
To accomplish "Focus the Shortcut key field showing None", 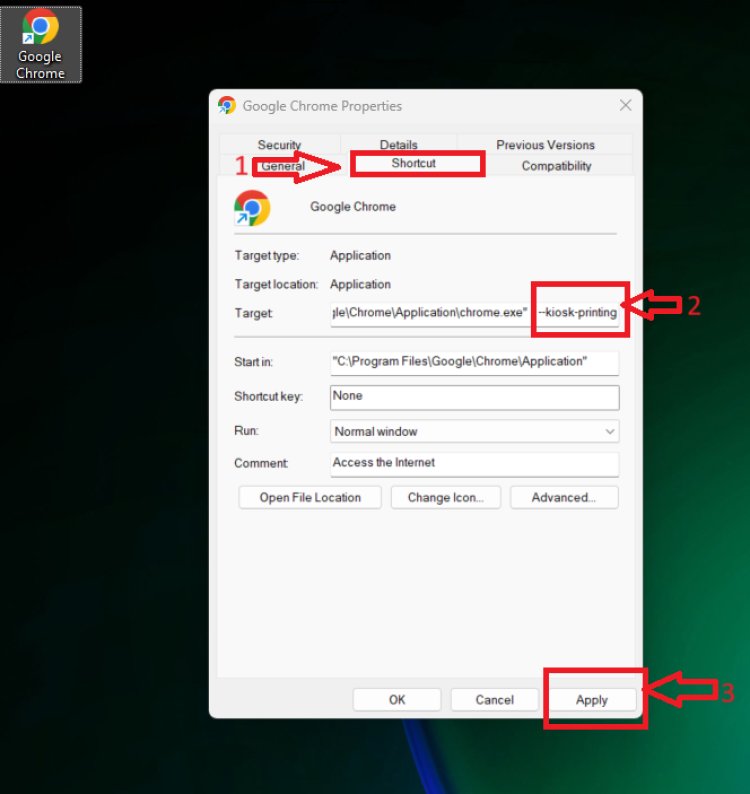I will 475,397.
